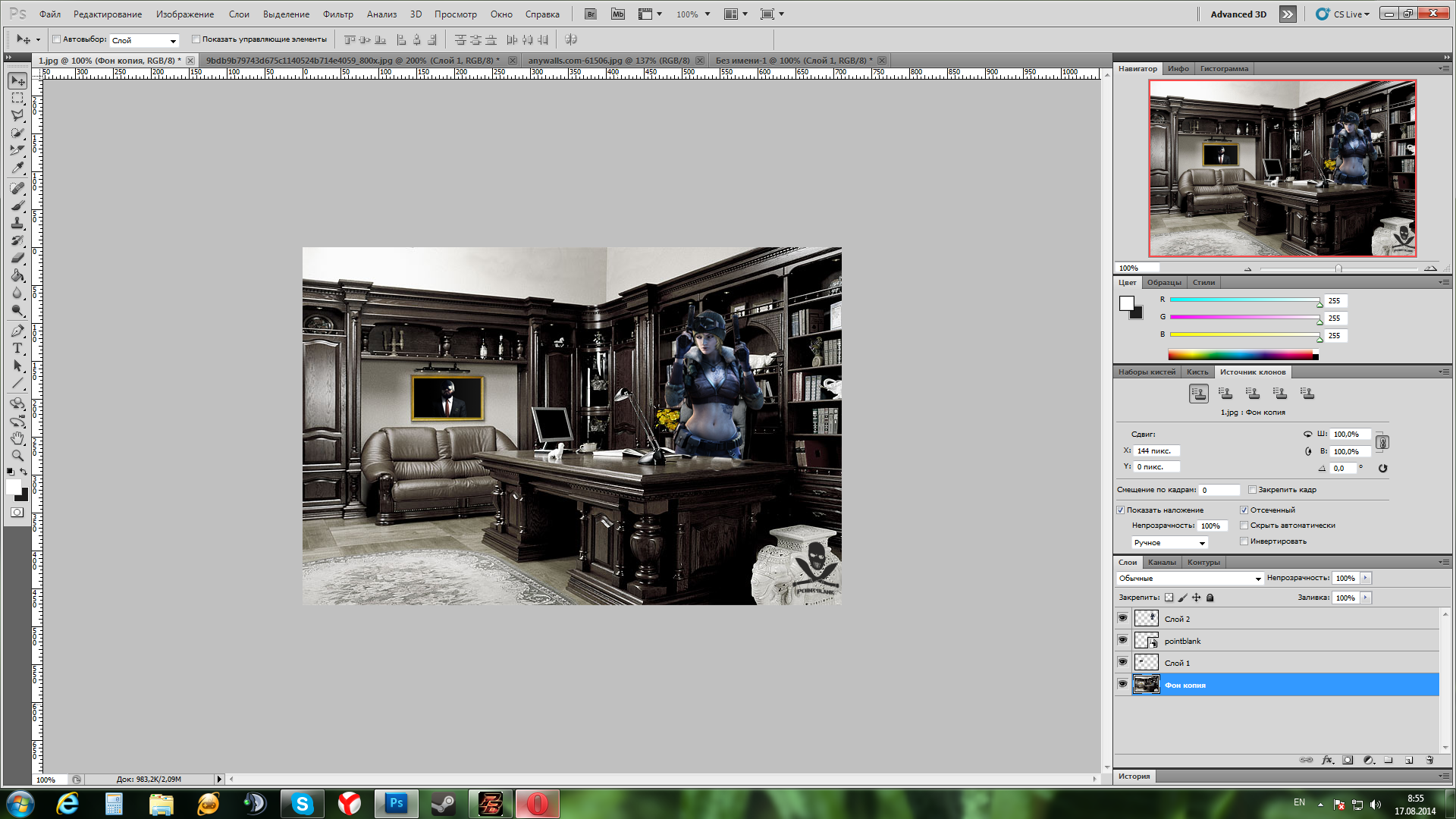Click the foreground color swatch in Color panel
1456x819 pixels.
(x=1127, y=303)
